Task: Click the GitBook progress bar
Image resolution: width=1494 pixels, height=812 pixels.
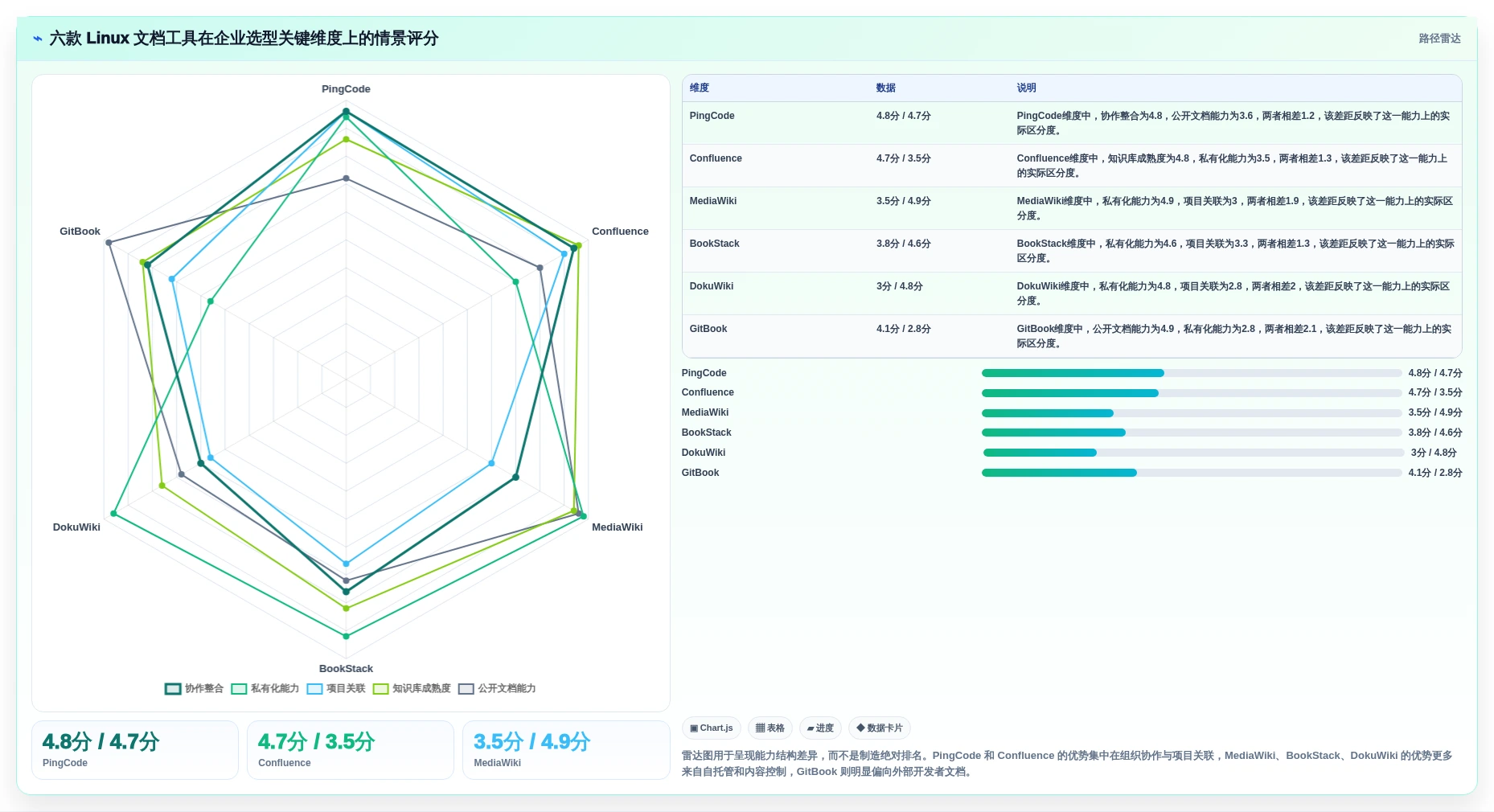Action: pyautogui.click(x=1192, y=473)
